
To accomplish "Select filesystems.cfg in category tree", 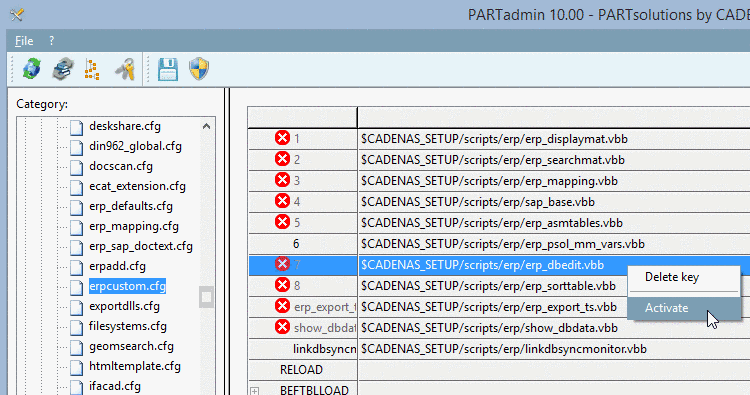I will tap(128, 327).
